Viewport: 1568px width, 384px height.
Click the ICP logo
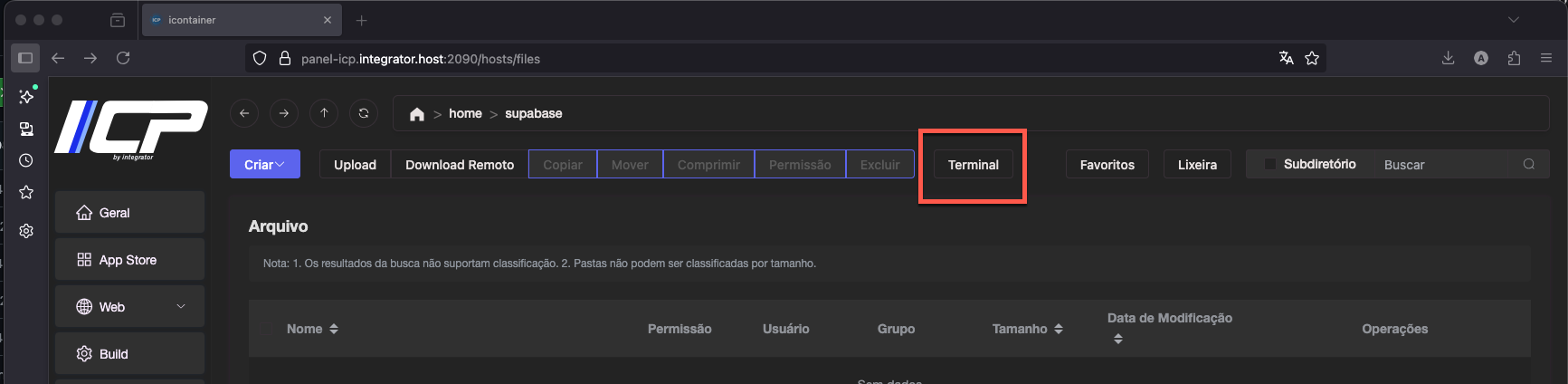[131, 129]
